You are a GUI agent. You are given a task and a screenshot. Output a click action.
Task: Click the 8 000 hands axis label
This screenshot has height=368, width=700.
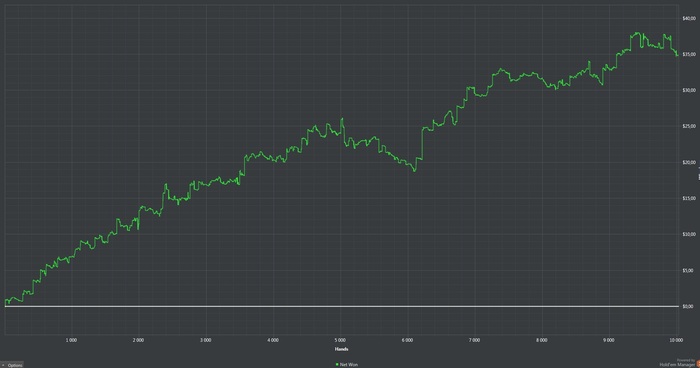point(542,340)
